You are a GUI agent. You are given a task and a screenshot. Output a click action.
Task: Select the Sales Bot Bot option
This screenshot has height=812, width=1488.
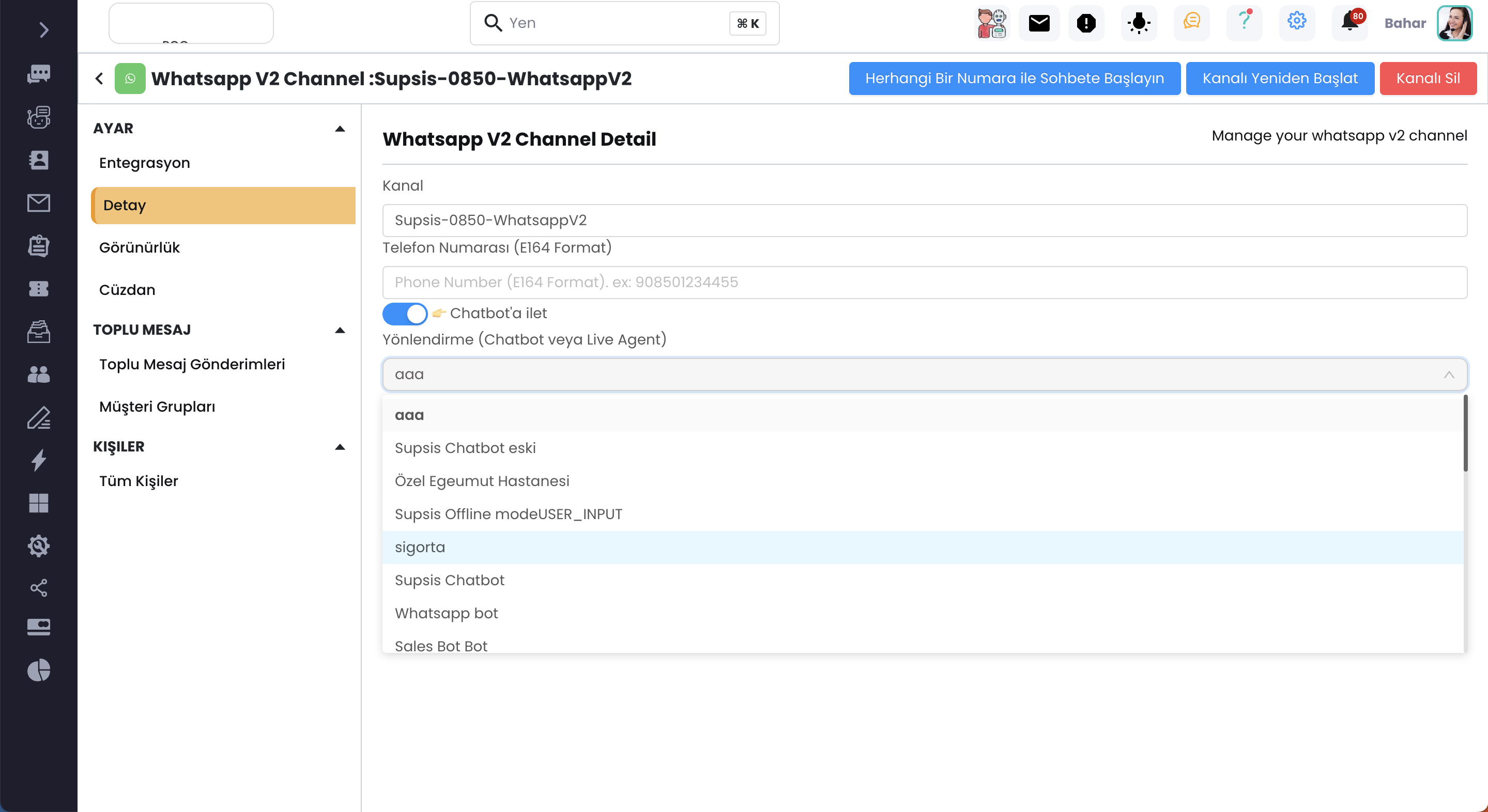pos(923,643)
